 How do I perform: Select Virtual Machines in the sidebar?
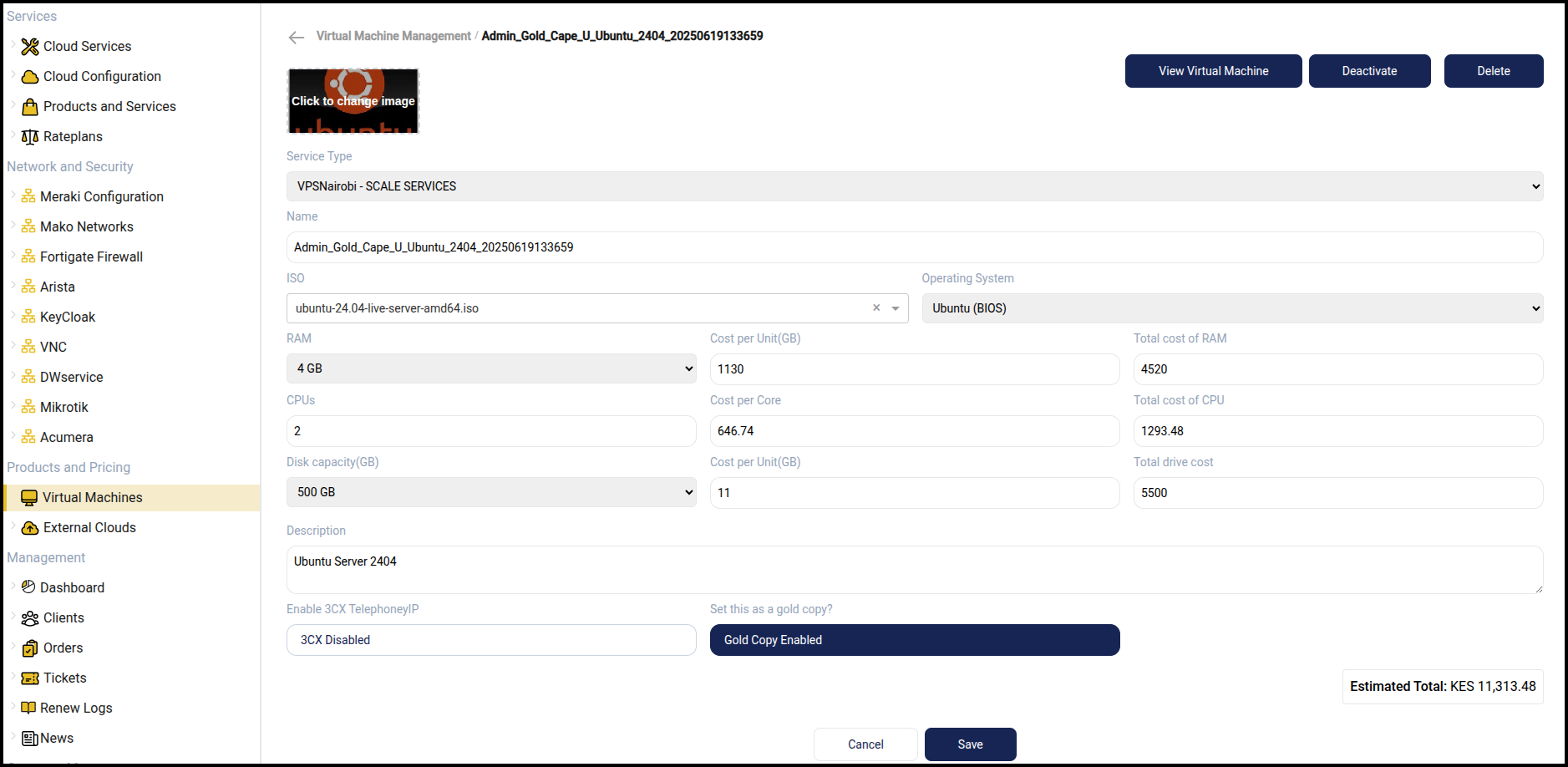132,498
